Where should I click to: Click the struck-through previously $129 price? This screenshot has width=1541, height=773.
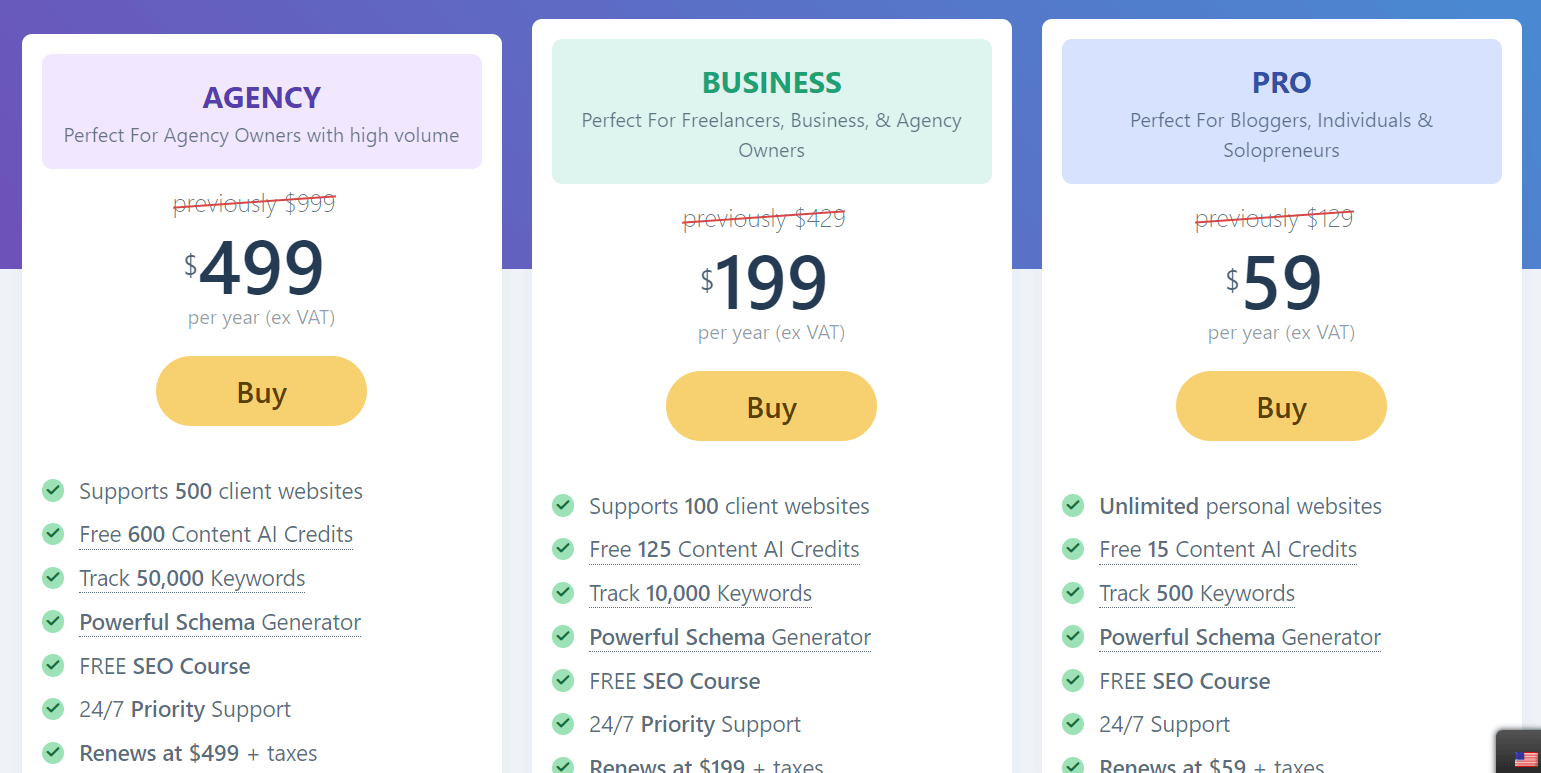pos(1273,217)
